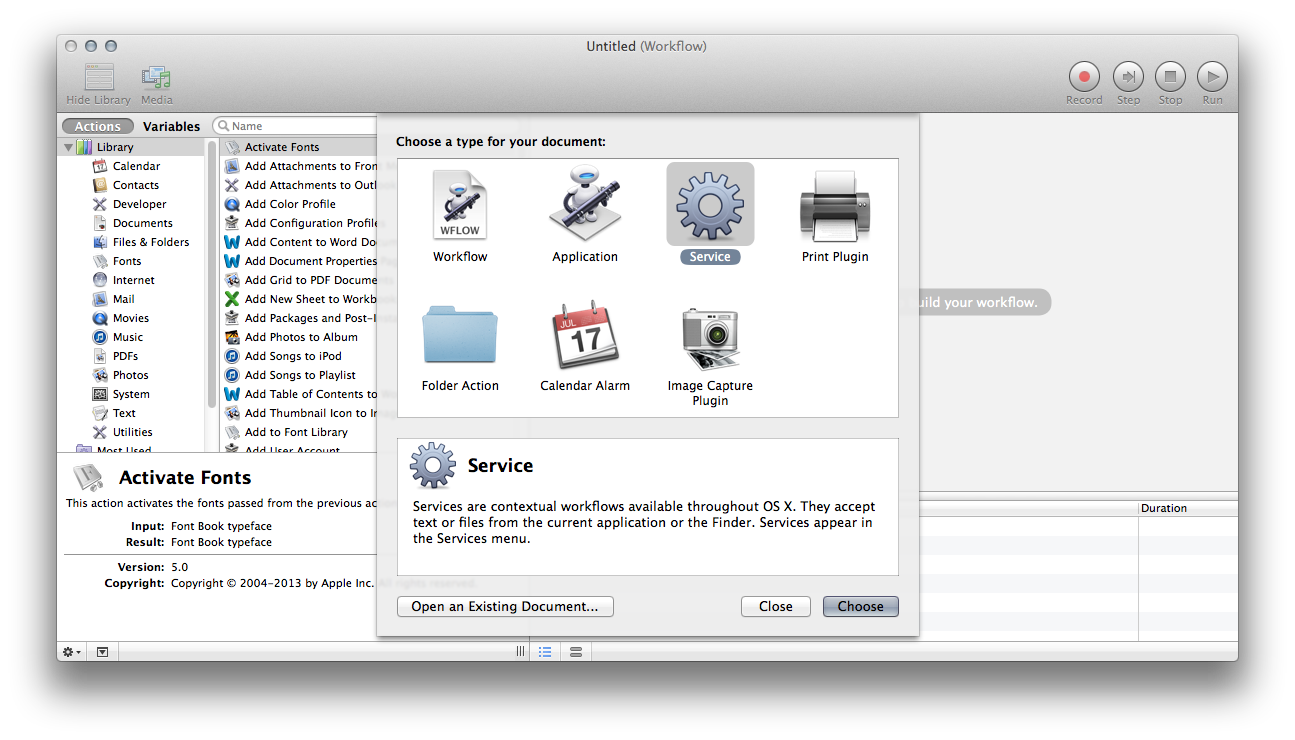1295x740 pixels.
Task: Click the search magnifier dropdown
Action: click(224, 126)
